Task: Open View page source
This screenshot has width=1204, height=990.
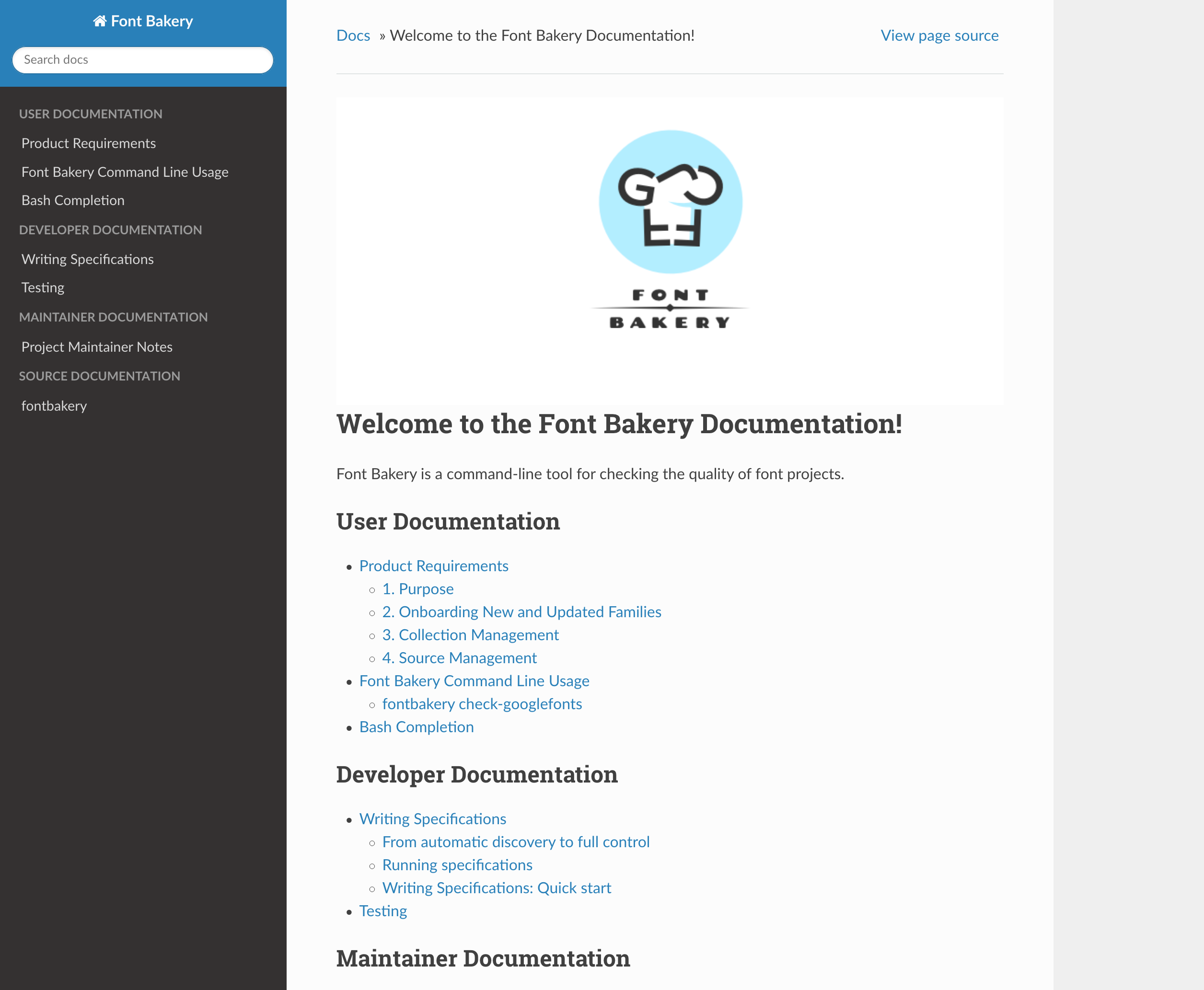Action: pyautogui.click(x=939, y=35)
